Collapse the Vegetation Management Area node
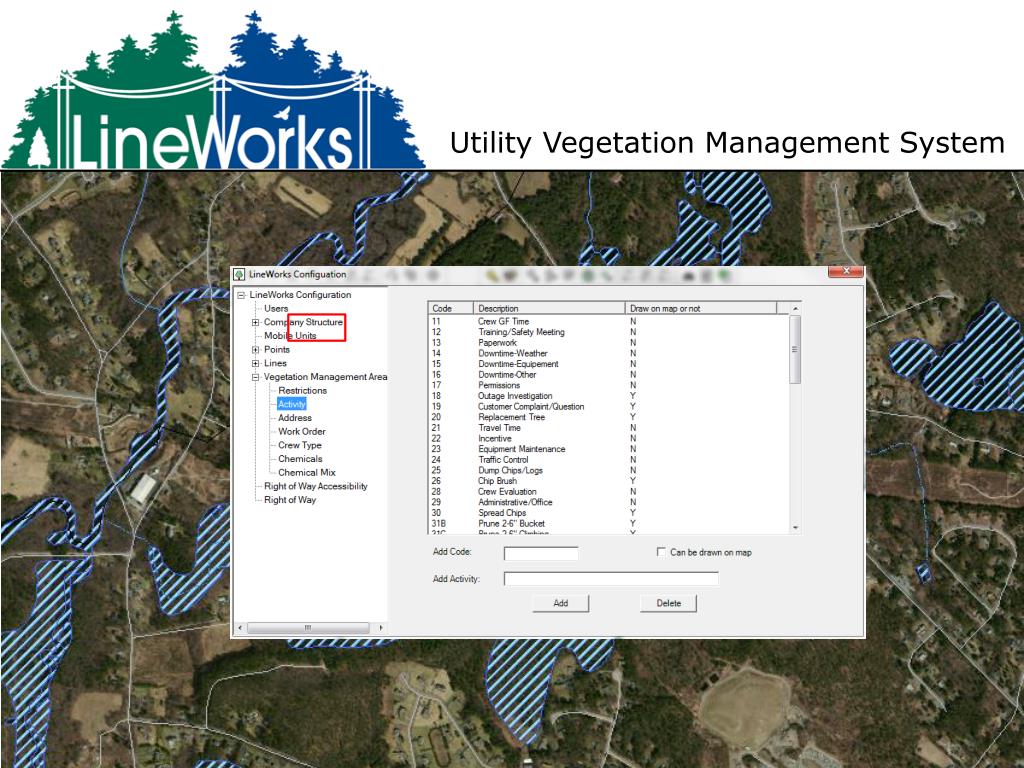 (255, 377)
